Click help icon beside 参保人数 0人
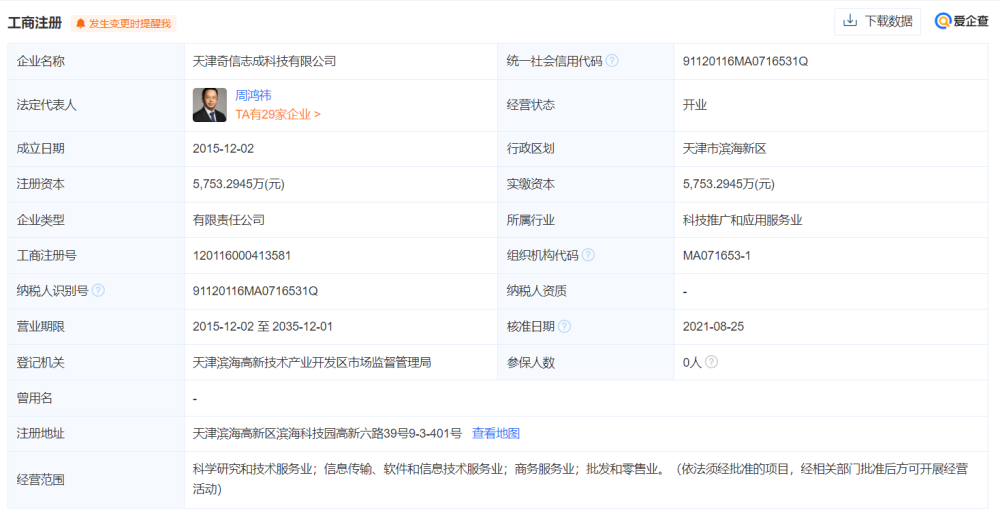Screen dimensions: 1000x514 click(711, 362)
